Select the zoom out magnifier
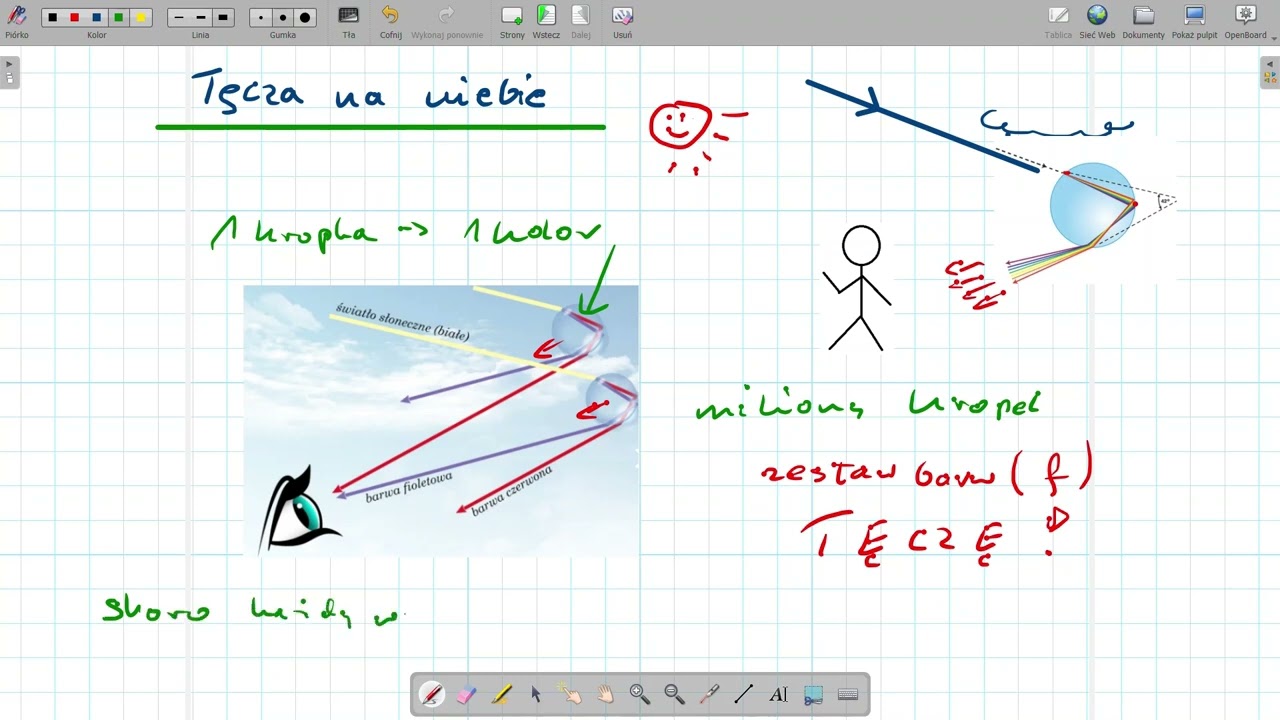The width and height of the screenshot is (1280, 720). tap(675, 694)
